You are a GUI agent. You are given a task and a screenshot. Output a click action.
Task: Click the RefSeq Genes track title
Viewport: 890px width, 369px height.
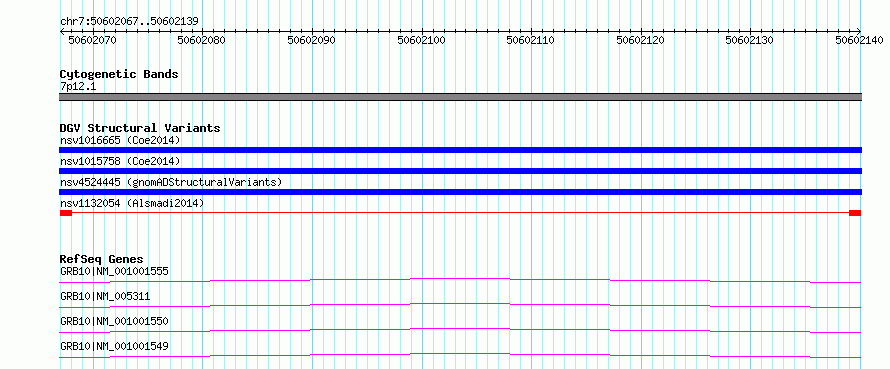[101, 259]
